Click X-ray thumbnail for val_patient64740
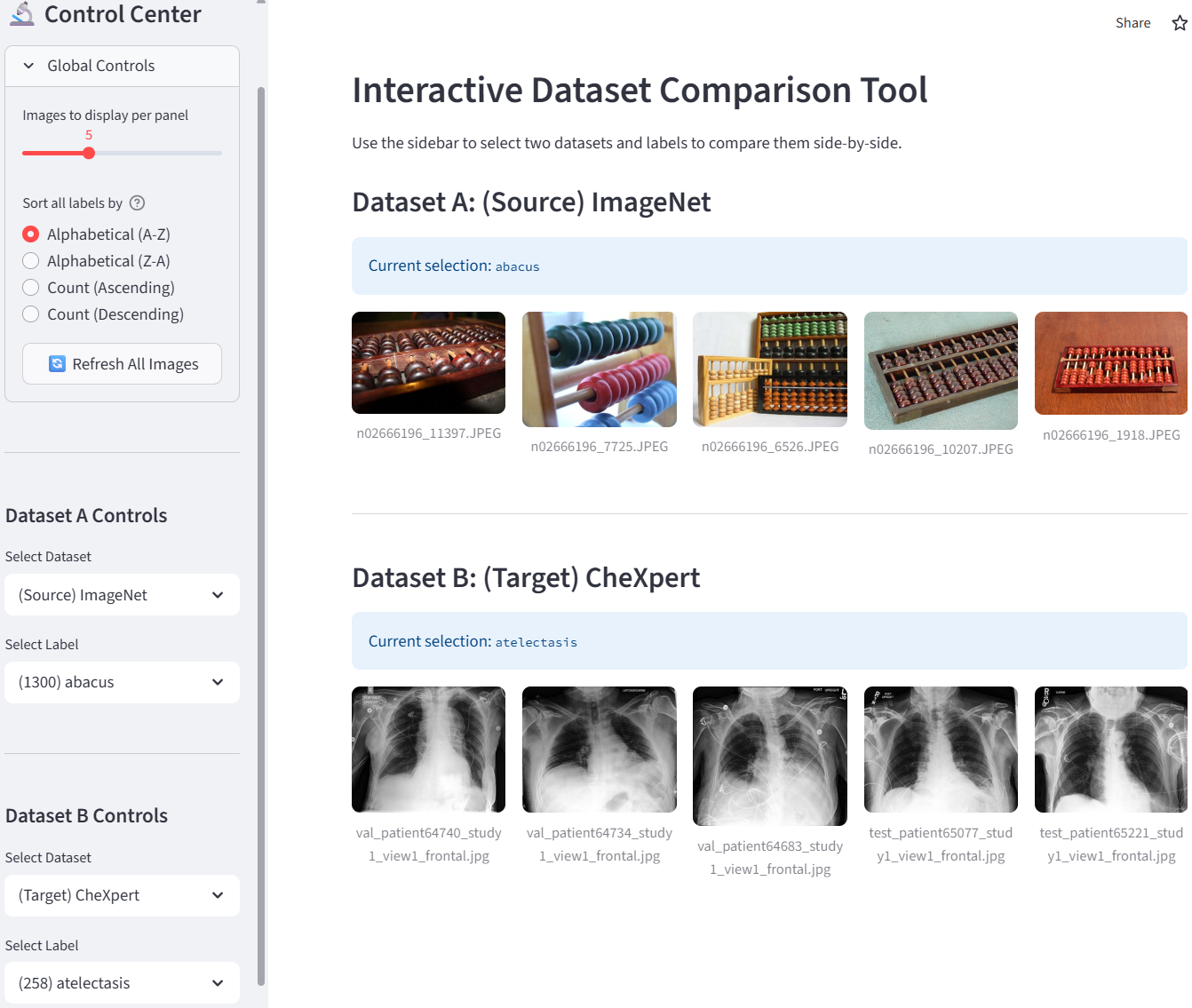This screenshot has height=1008, width=1192. point(428,750)
